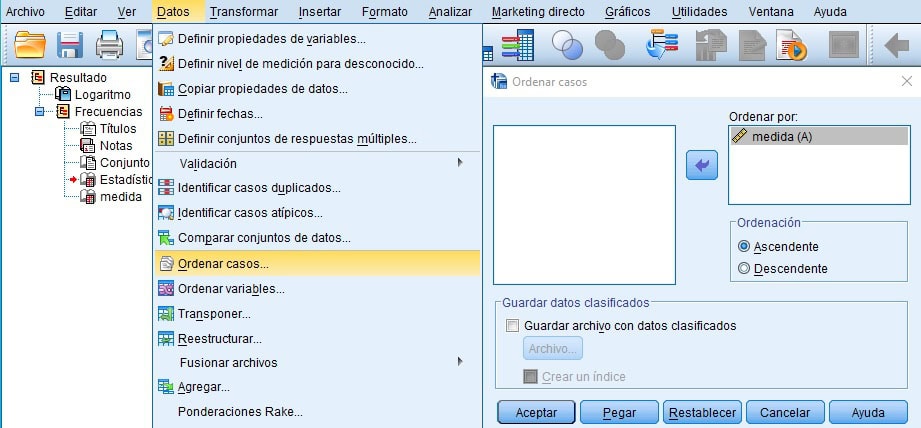
Task: Click the Identificar casos atípicos icon
Action: pyautogui.click(x=166, y=213)
